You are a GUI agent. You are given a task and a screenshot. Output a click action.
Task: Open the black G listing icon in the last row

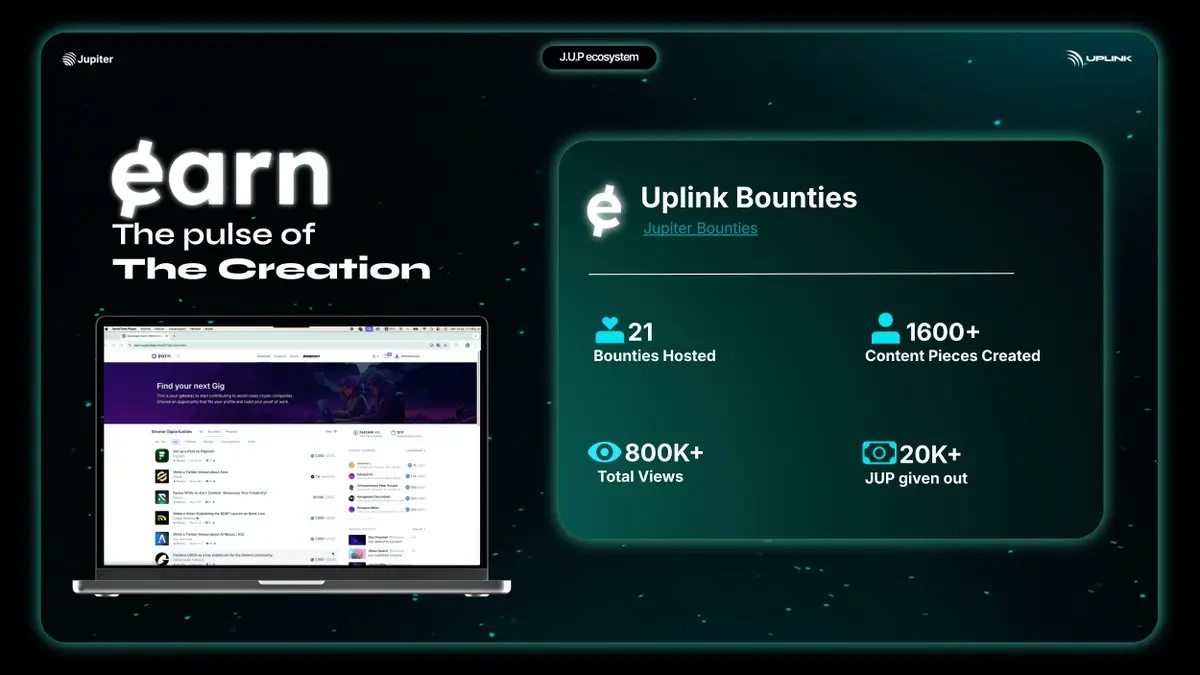tap(160, 559)
